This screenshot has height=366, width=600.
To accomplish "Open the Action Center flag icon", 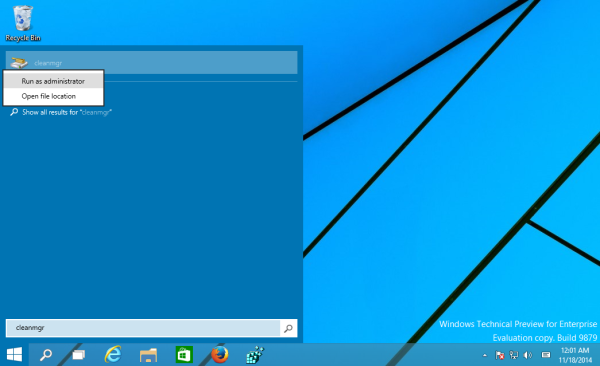I will point(499,355).
